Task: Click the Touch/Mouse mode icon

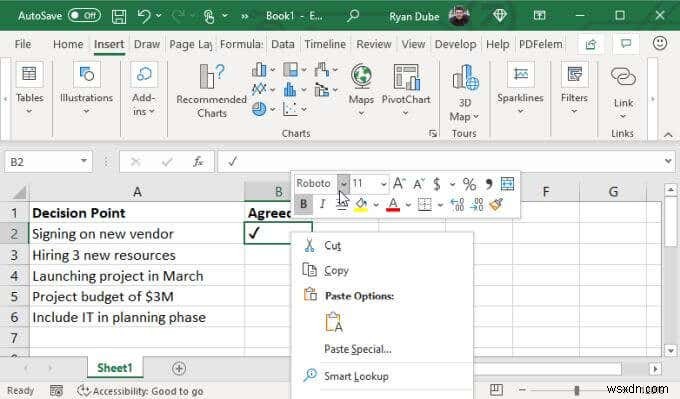Action: tap(209, 16)
